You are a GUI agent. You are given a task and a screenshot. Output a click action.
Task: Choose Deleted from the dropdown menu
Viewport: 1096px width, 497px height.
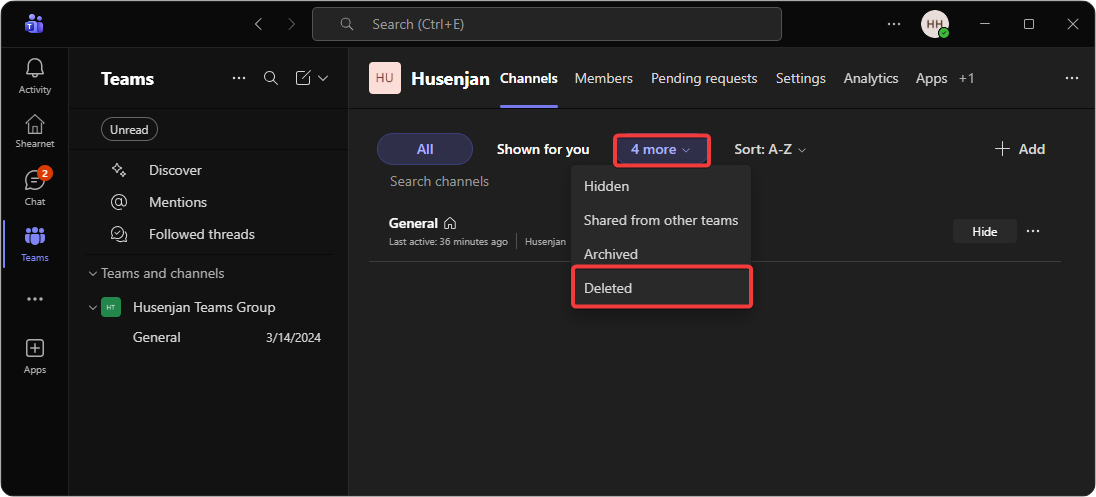pyautogui.click(x=608, y=288)
